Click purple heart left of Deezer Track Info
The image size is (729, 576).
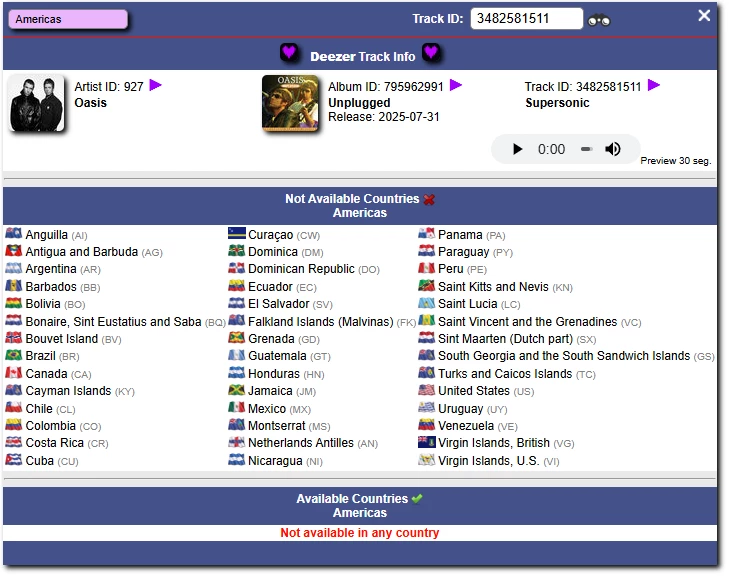pyautogui.click(x=289, y=52)
